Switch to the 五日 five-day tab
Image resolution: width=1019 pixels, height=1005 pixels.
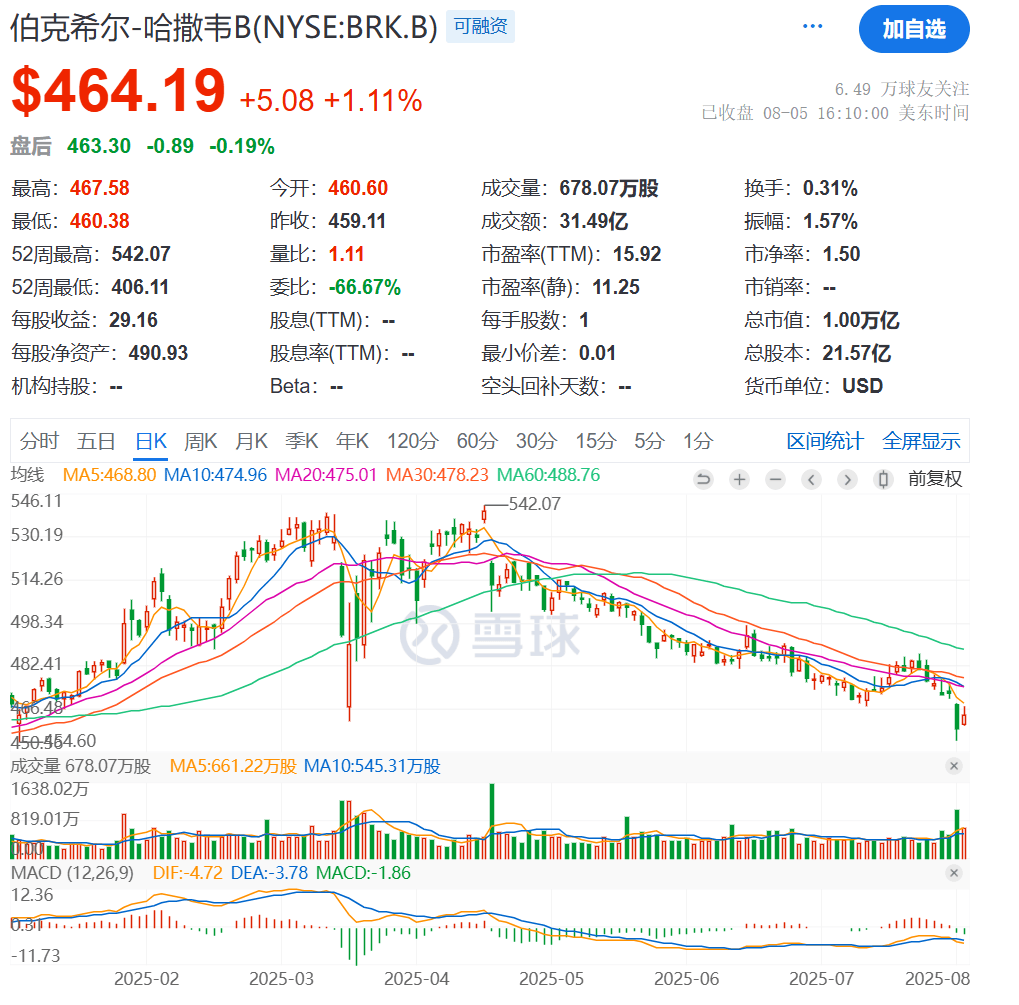point(96,441)
